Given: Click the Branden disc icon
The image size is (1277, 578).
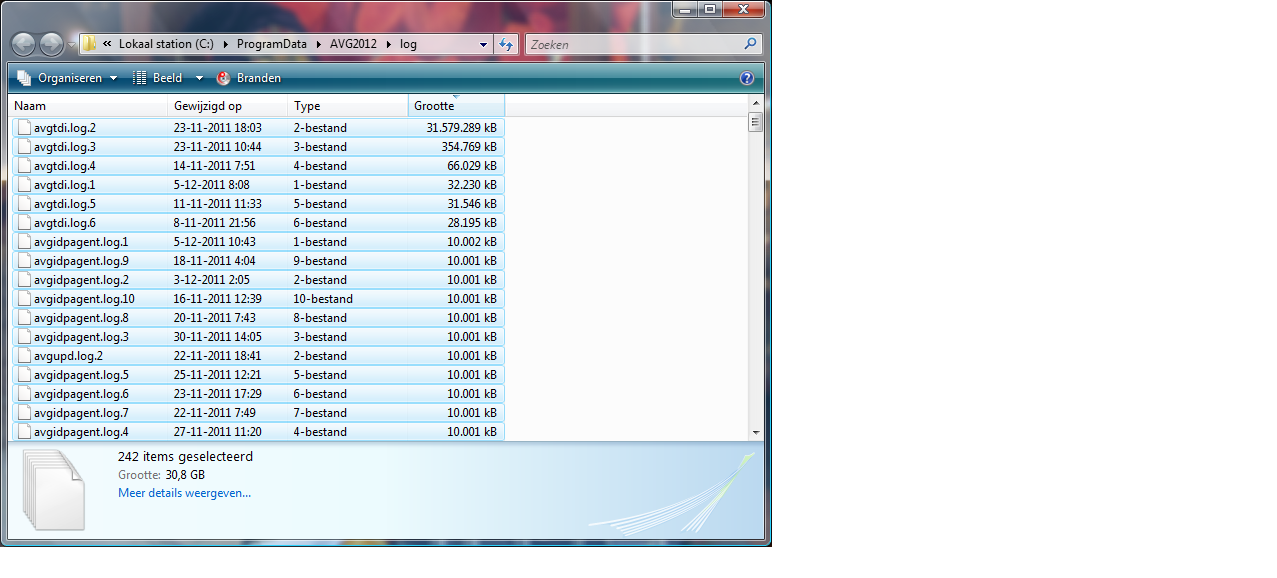Looking at the screenshot, I should click(x=223, y=78).
